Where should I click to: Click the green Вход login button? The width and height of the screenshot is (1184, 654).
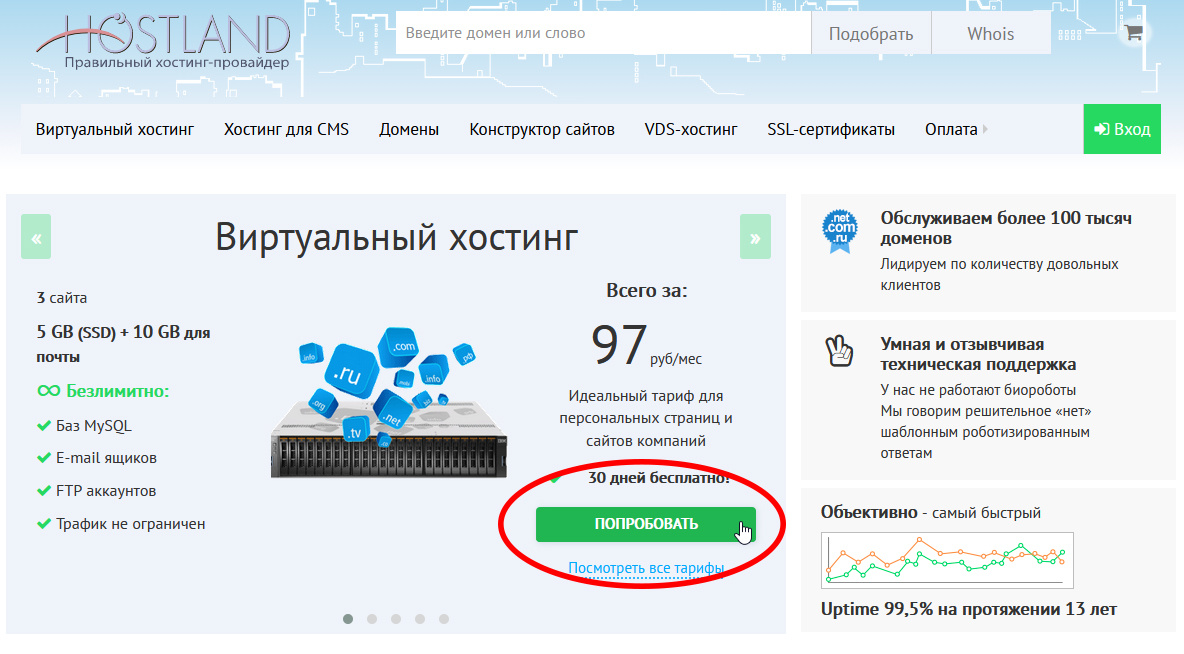point(1122,129)
